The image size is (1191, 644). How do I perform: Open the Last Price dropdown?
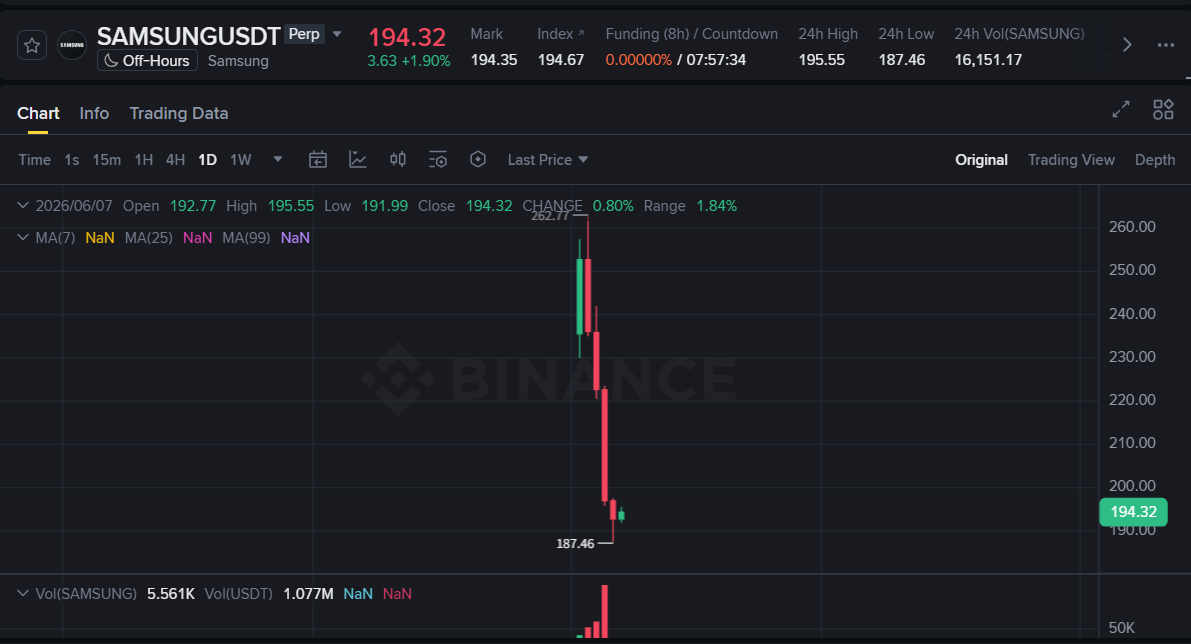tap(548, 159)
